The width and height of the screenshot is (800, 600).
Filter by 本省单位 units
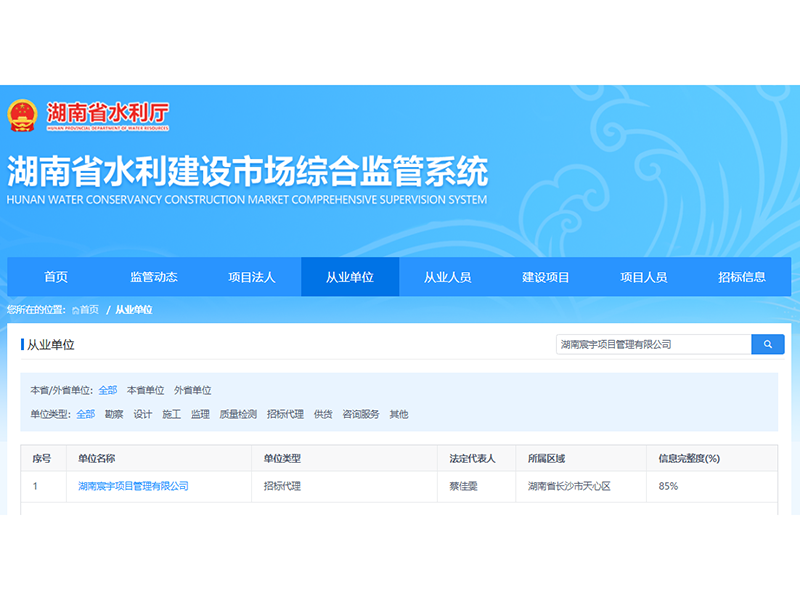(145, 390)
